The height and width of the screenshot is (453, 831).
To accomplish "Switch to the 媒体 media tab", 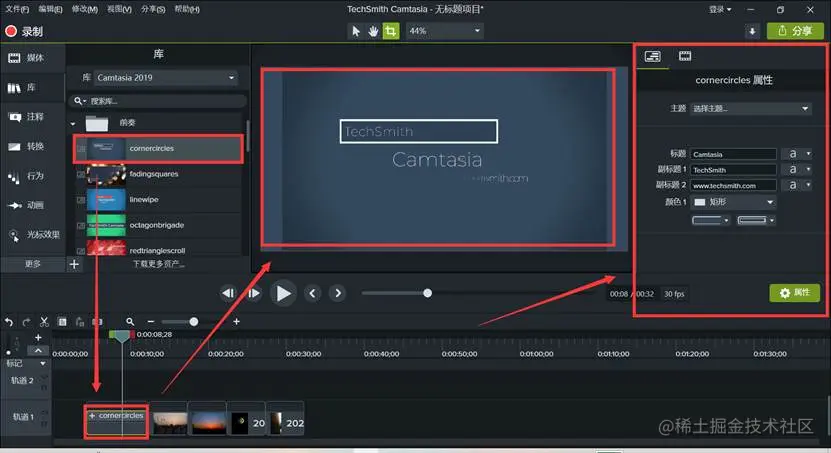I will point(33,58).
